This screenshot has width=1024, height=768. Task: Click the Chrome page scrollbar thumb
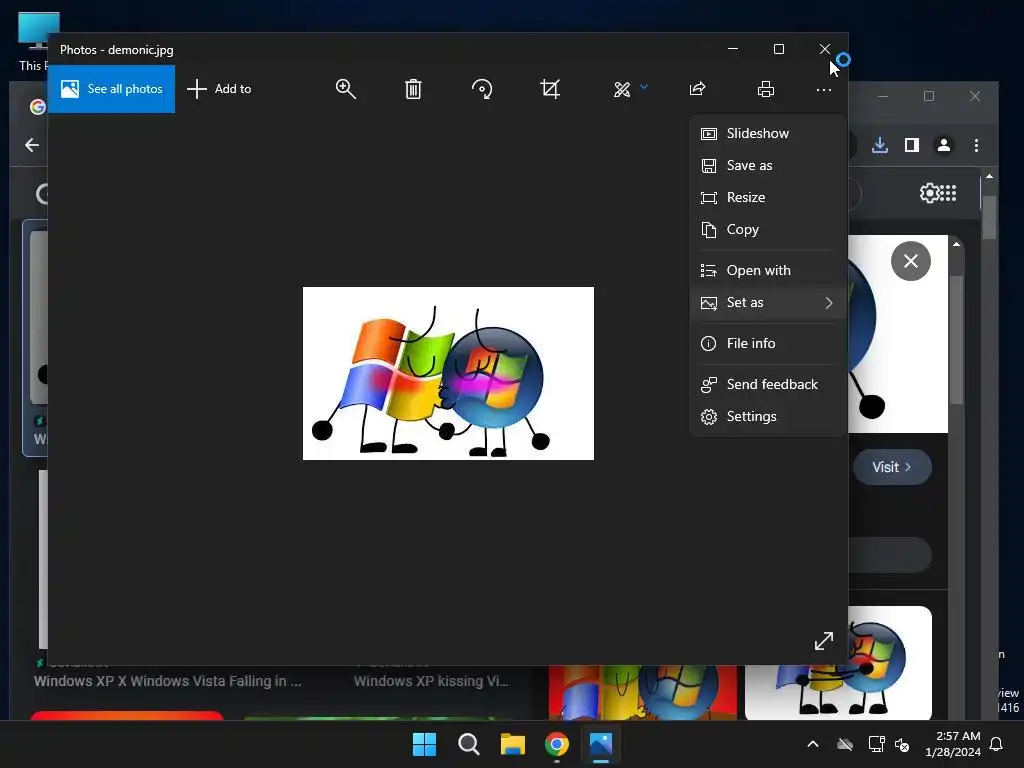[989, 218]
